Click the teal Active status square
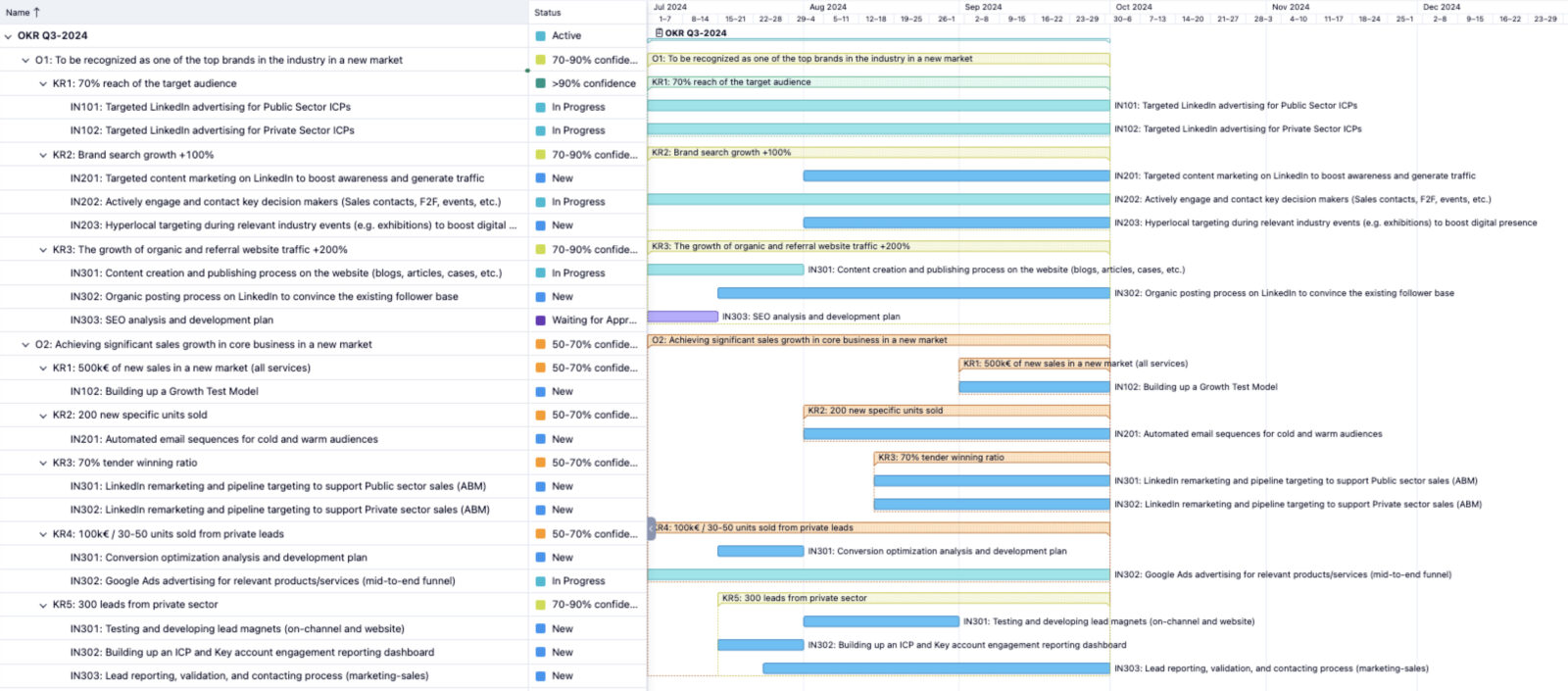The height and width of the screenshot is (691, 1568). point(541,36)
